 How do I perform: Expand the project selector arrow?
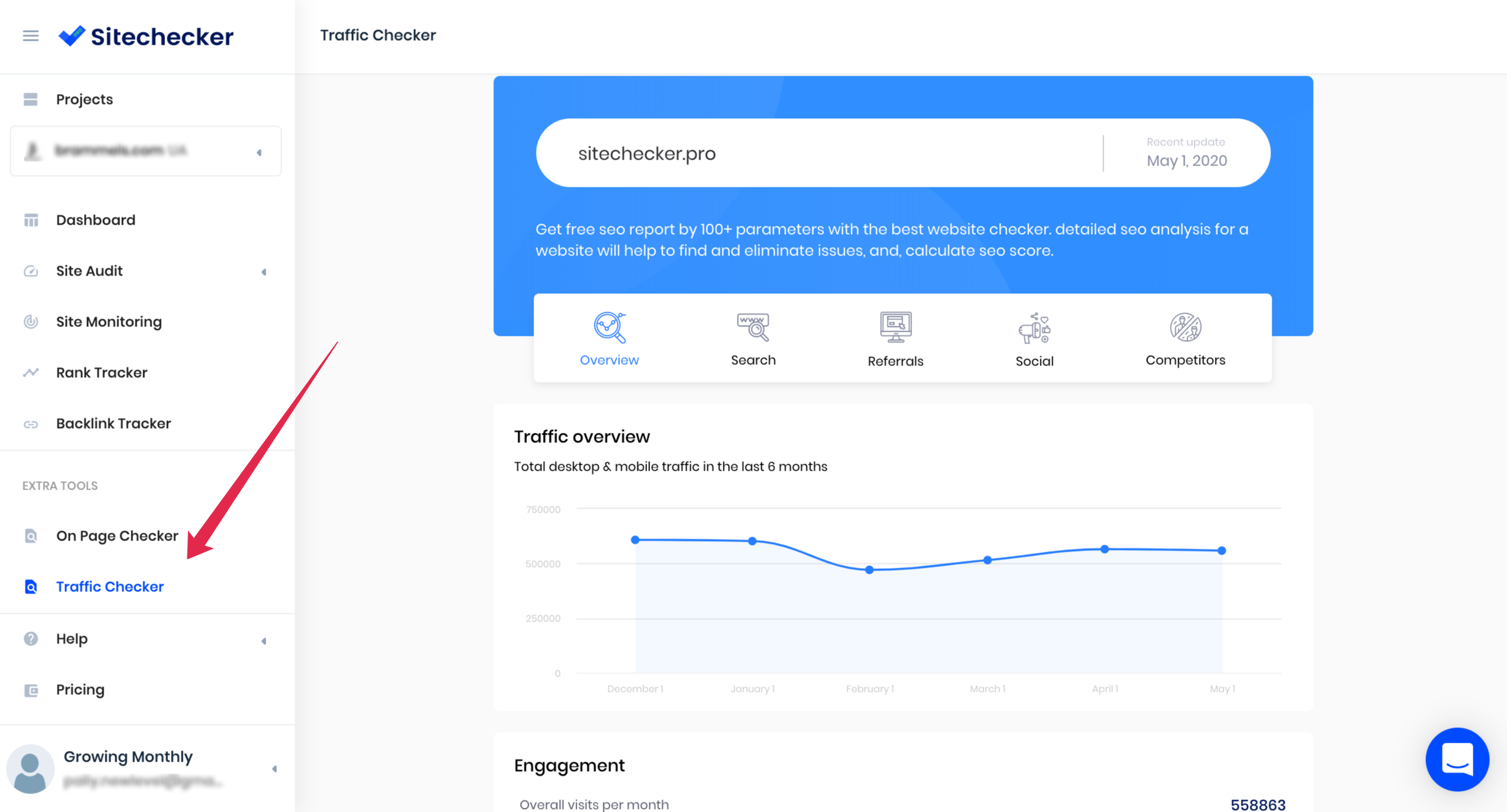click(259, 153)
